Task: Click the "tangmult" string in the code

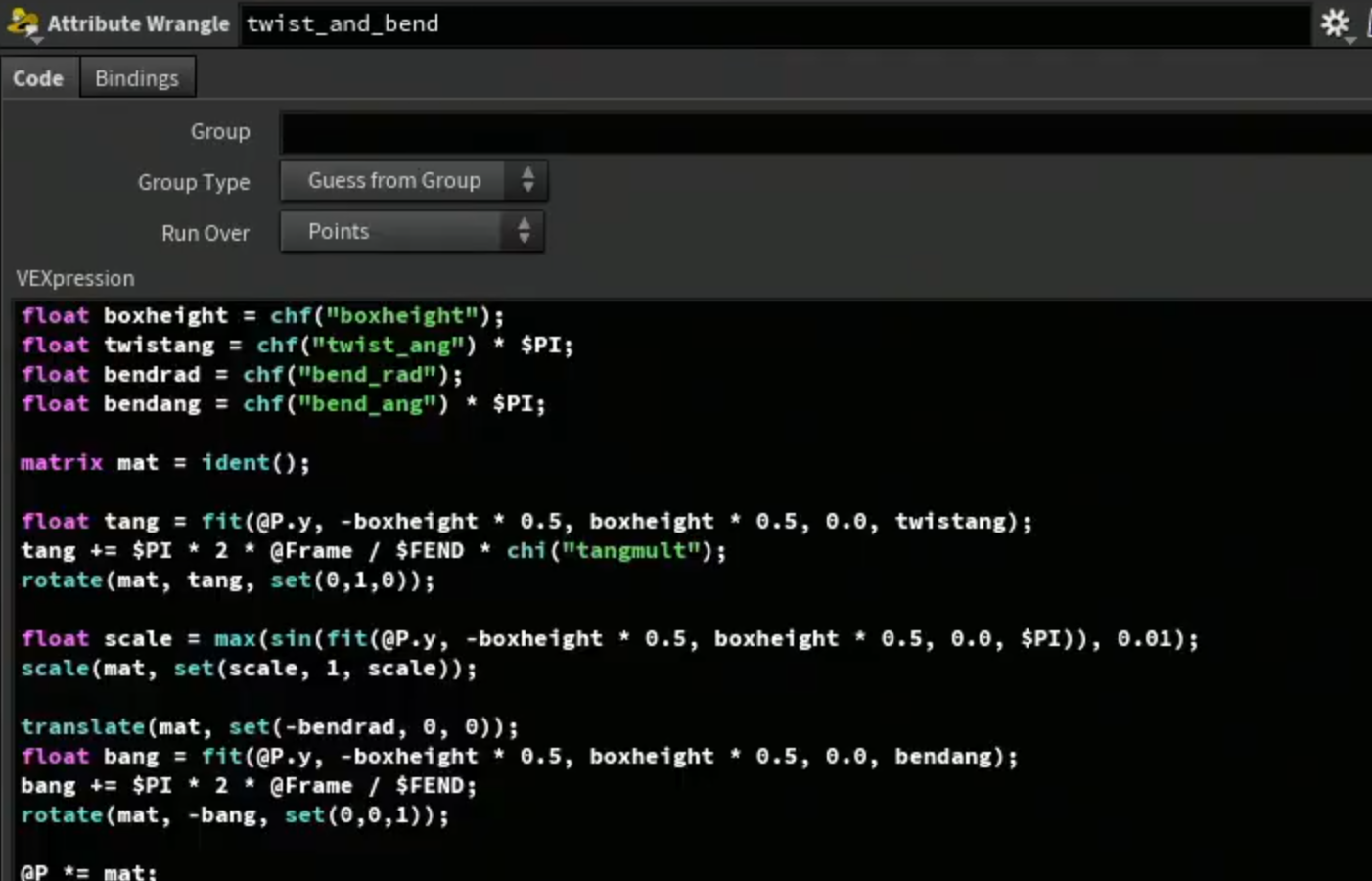Action: pyautogui.click(x=630, y=551)
